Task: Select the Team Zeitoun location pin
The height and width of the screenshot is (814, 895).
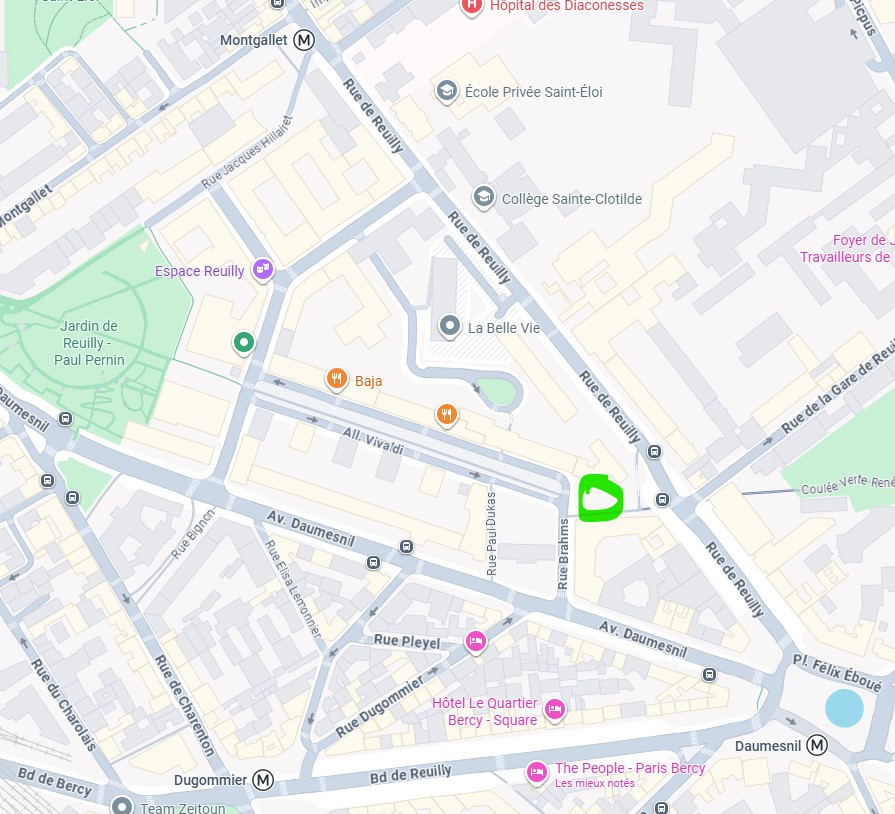Action: pos(122,805)
